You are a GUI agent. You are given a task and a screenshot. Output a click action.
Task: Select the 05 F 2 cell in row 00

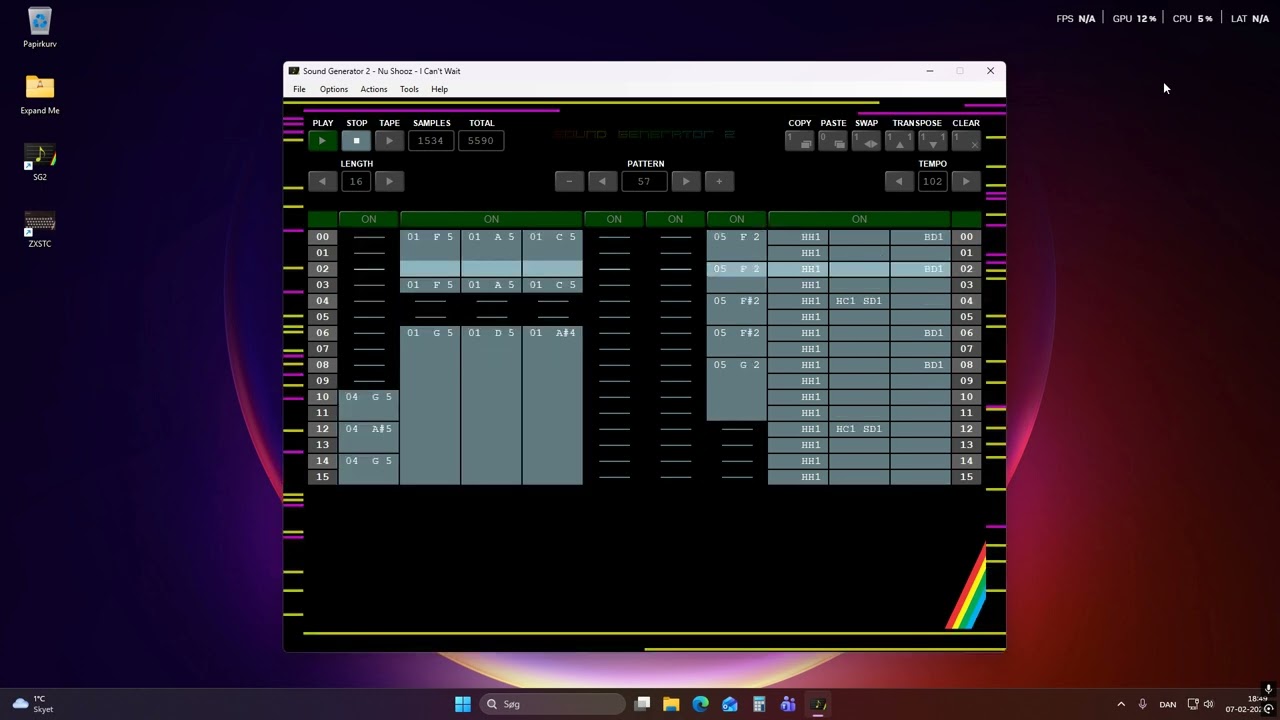coord(737,237)
